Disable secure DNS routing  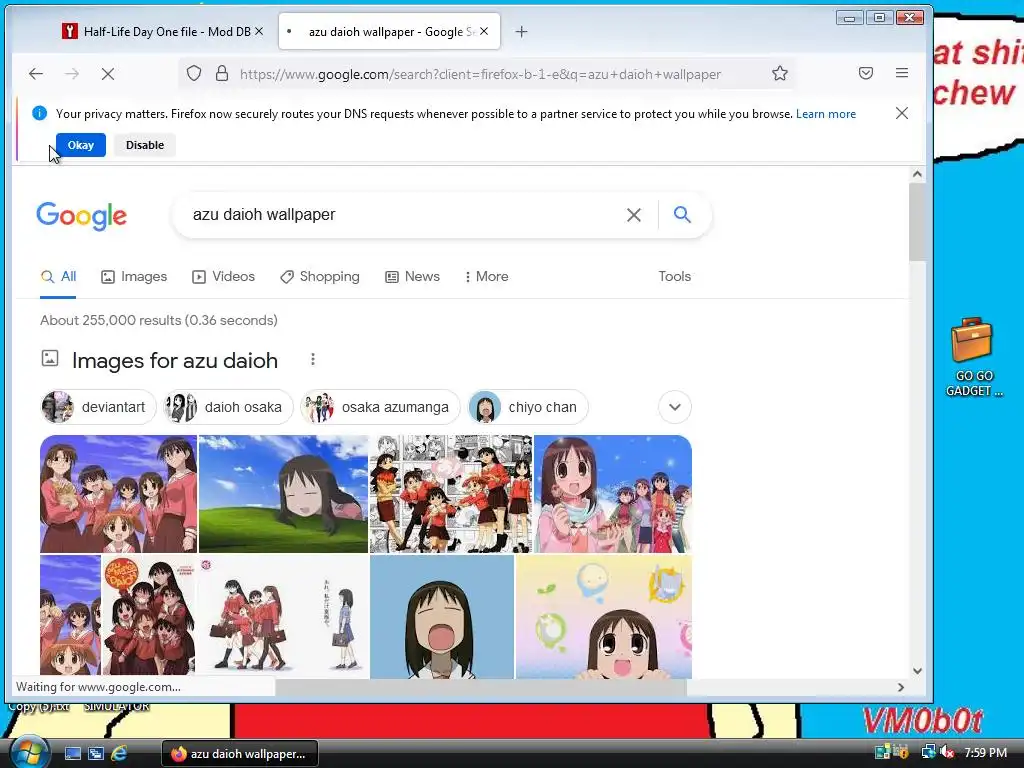(145, 145)
